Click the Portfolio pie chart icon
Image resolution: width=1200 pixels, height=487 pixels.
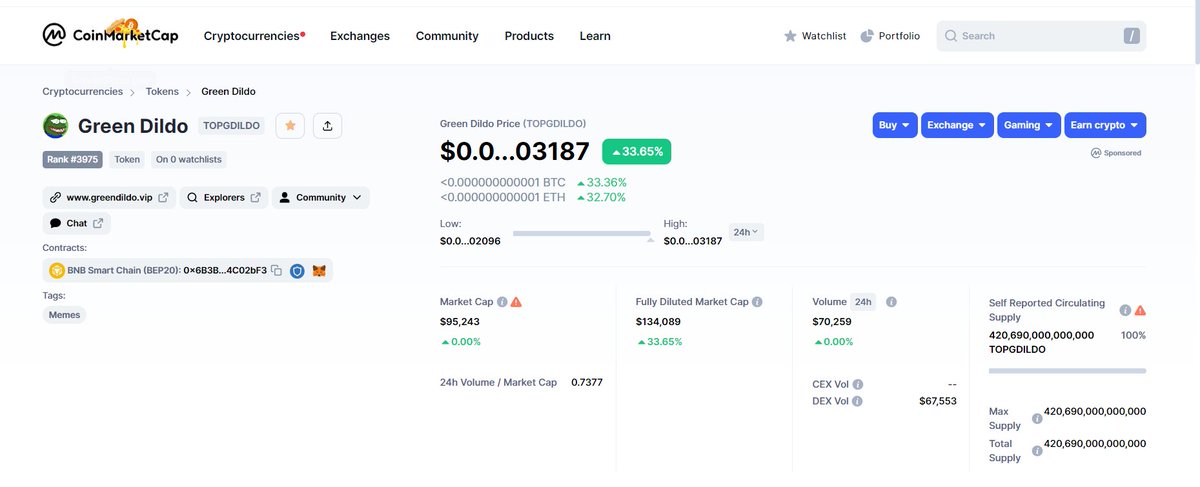tap(867, 36)
